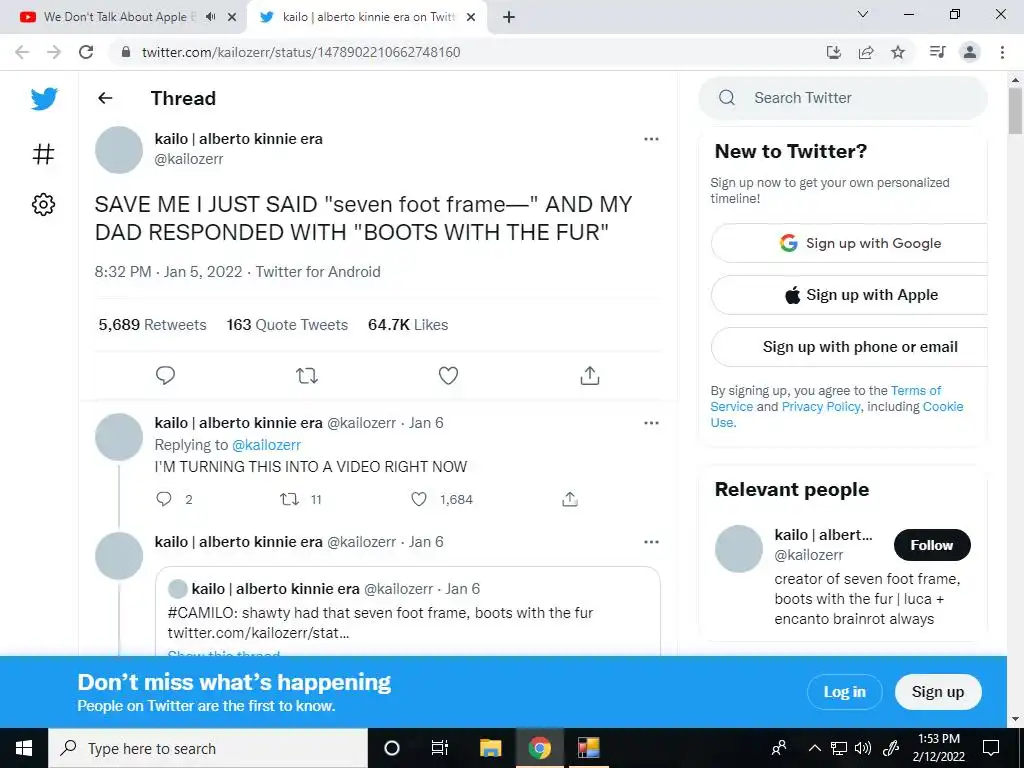Image resolution: width=1024 pixels, height=768 pixels.
Task: Open the Cookie Use link
Action: pos(943,407)
